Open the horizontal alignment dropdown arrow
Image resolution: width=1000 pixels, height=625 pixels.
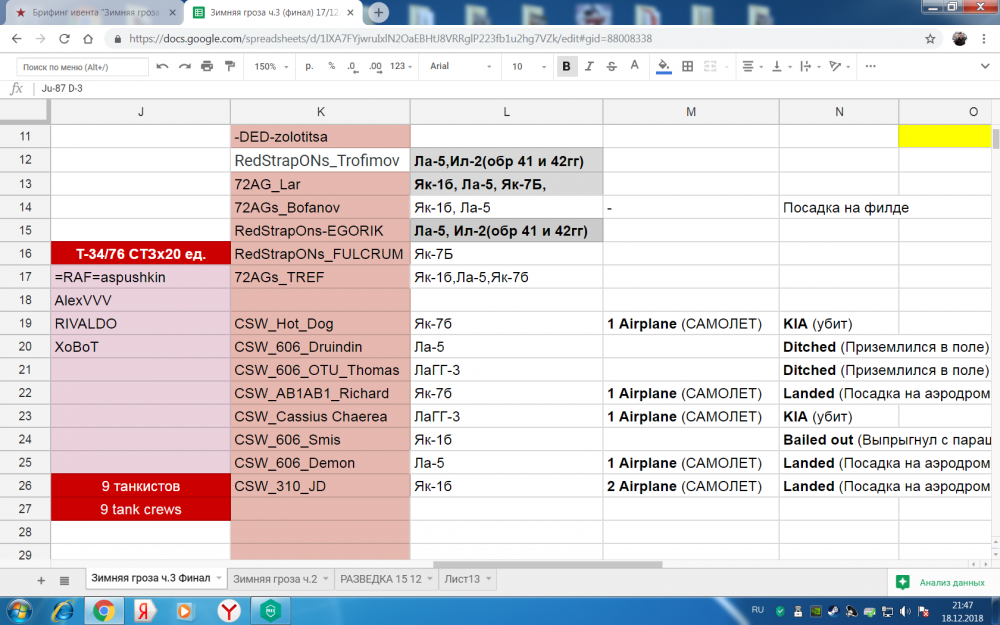pos(761,66)
